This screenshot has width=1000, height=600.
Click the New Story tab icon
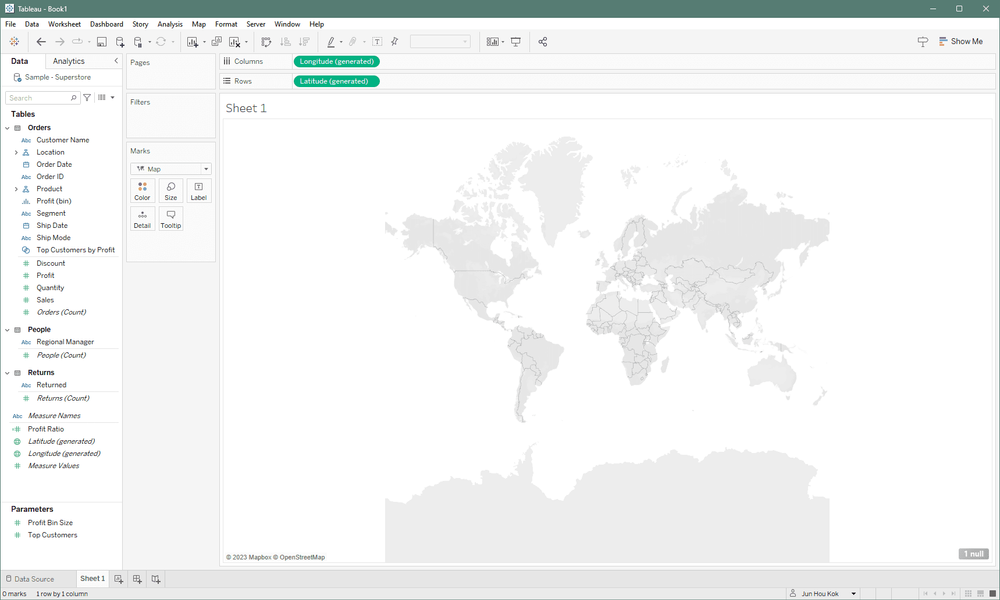[156, 579]
